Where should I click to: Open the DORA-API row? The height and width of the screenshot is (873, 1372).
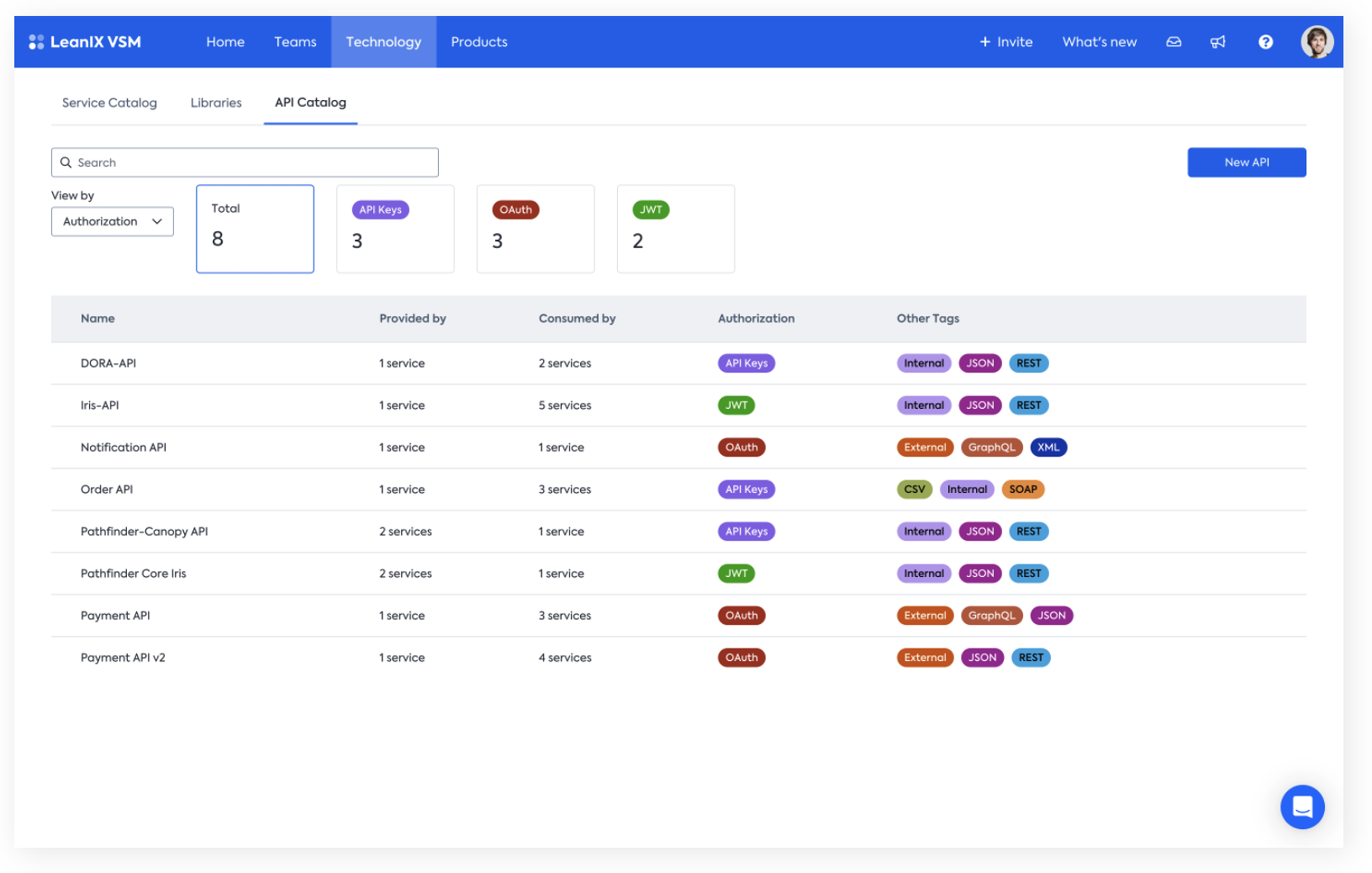(x=678, y=363)
